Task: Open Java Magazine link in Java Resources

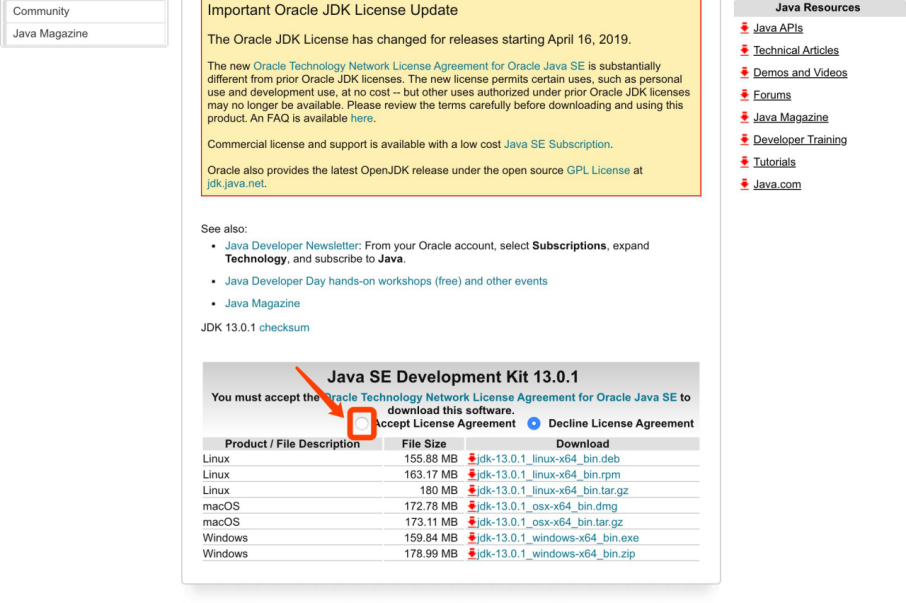Action: click(790, 117)
